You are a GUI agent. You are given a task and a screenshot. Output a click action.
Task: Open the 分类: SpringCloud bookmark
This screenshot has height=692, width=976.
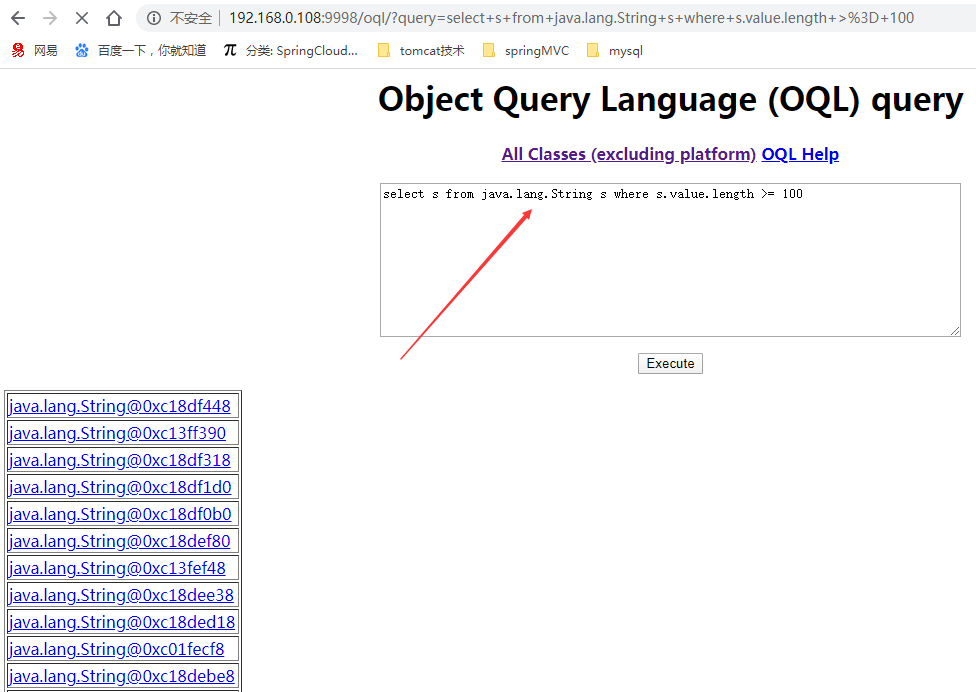click(291, 50)
